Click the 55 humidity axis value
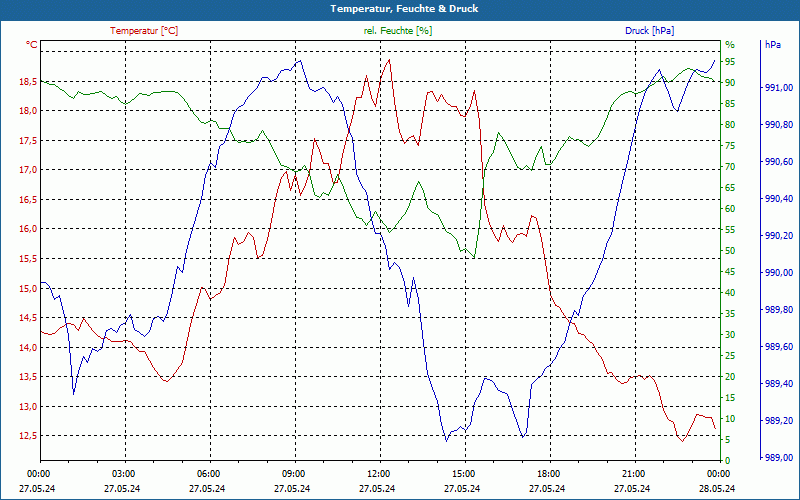 pyautogui.click(x=730, y=230)
